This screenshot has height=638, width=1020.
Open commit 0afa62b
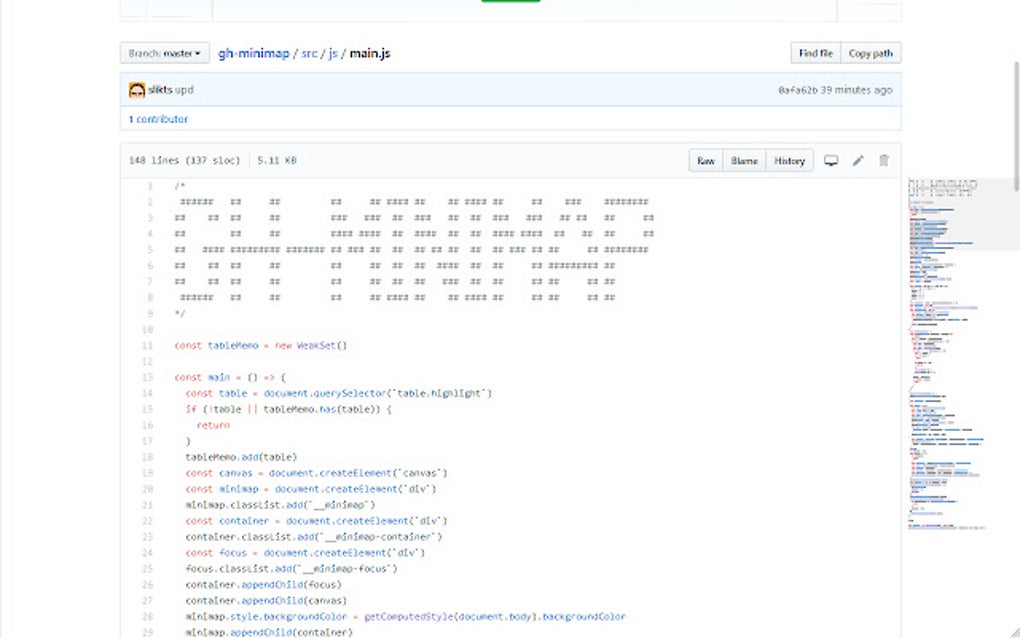tap(797, 90)
